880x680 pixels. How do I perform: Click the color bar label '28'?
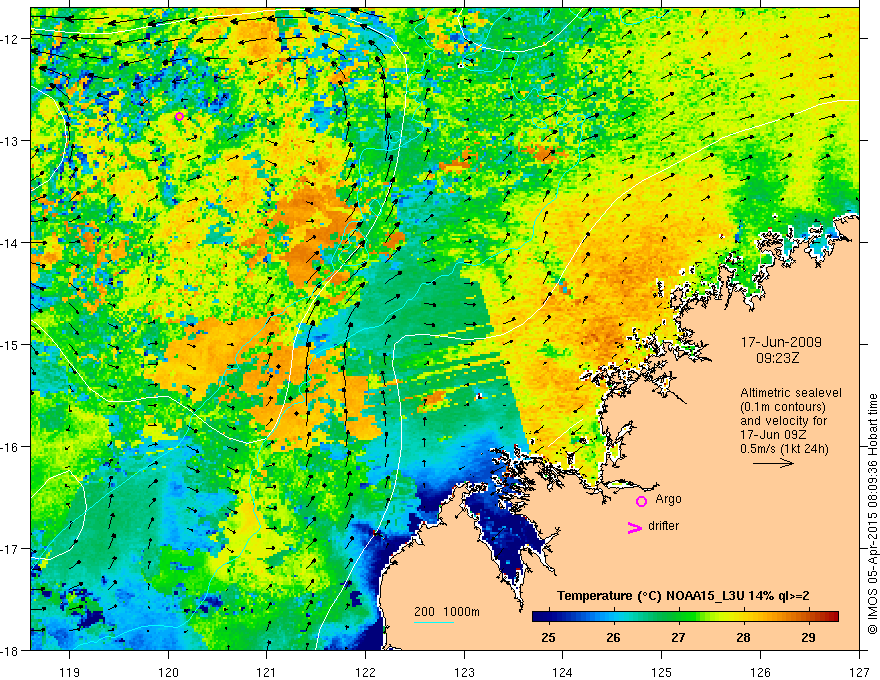click(743, 637)
